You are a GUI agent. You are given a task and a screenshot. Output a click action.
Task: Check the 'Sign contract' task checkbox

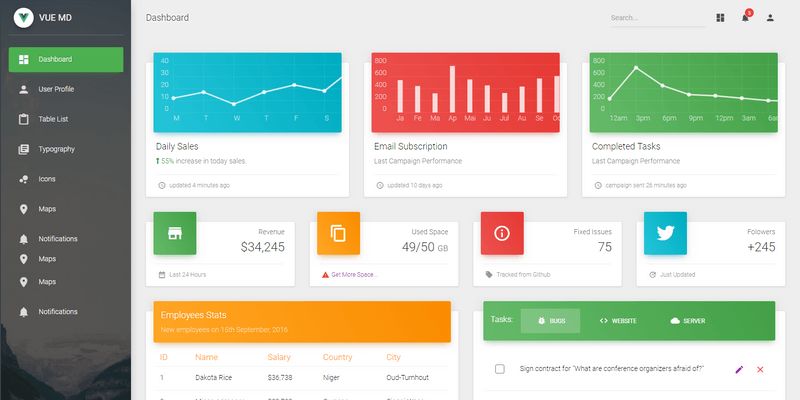(500, 369)
